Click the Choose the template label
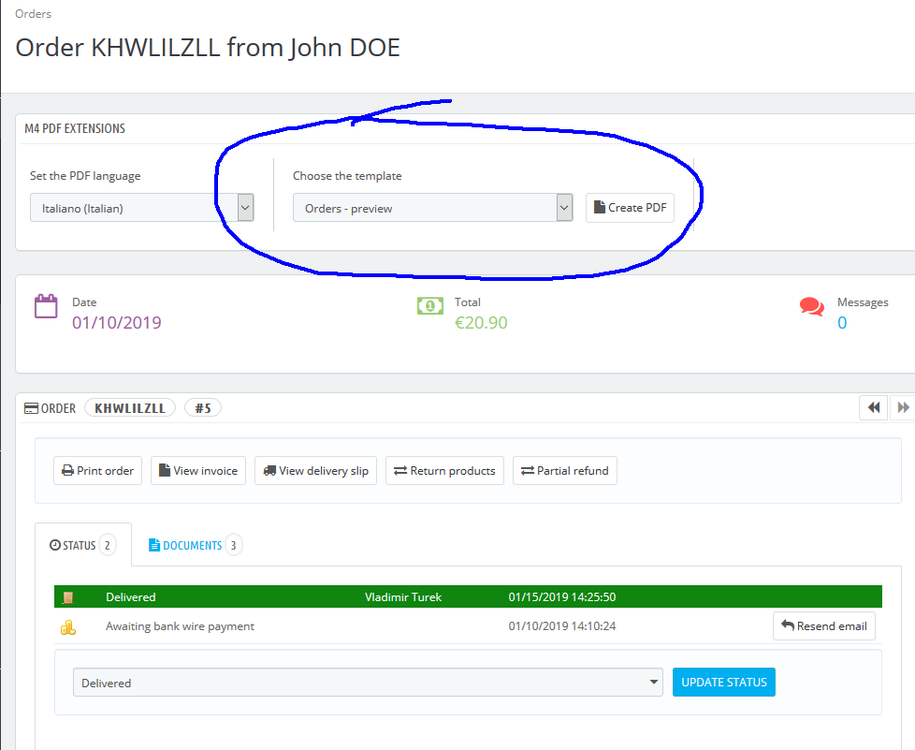 347,176
